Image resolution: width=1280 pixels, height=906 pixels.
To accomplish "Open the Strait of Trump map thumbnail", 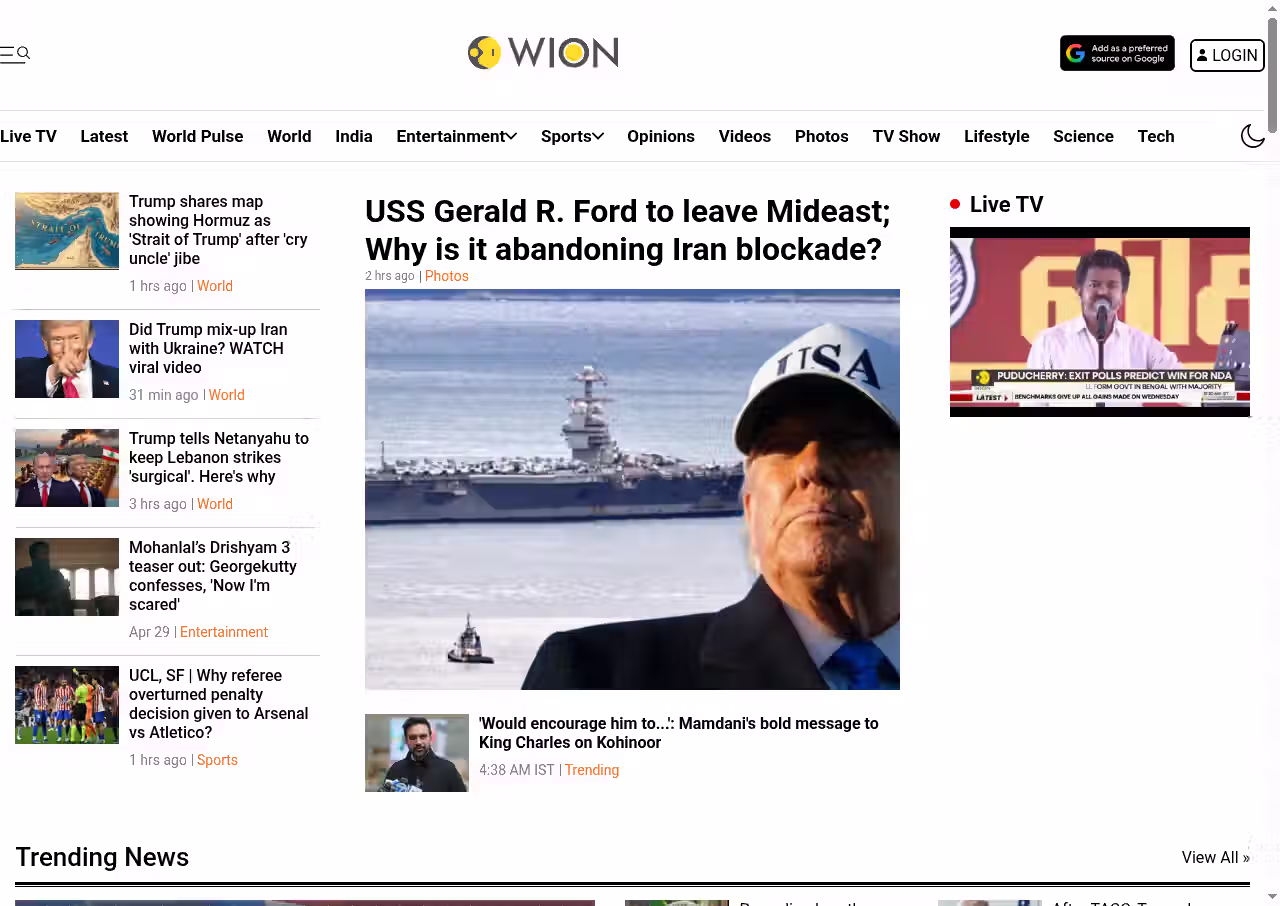I will (x=67, y=231).
